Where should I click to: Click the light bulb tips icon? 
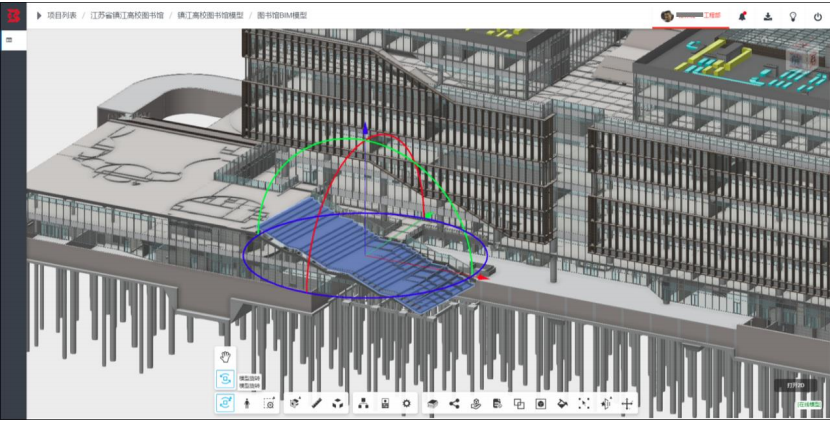(793, 16)
